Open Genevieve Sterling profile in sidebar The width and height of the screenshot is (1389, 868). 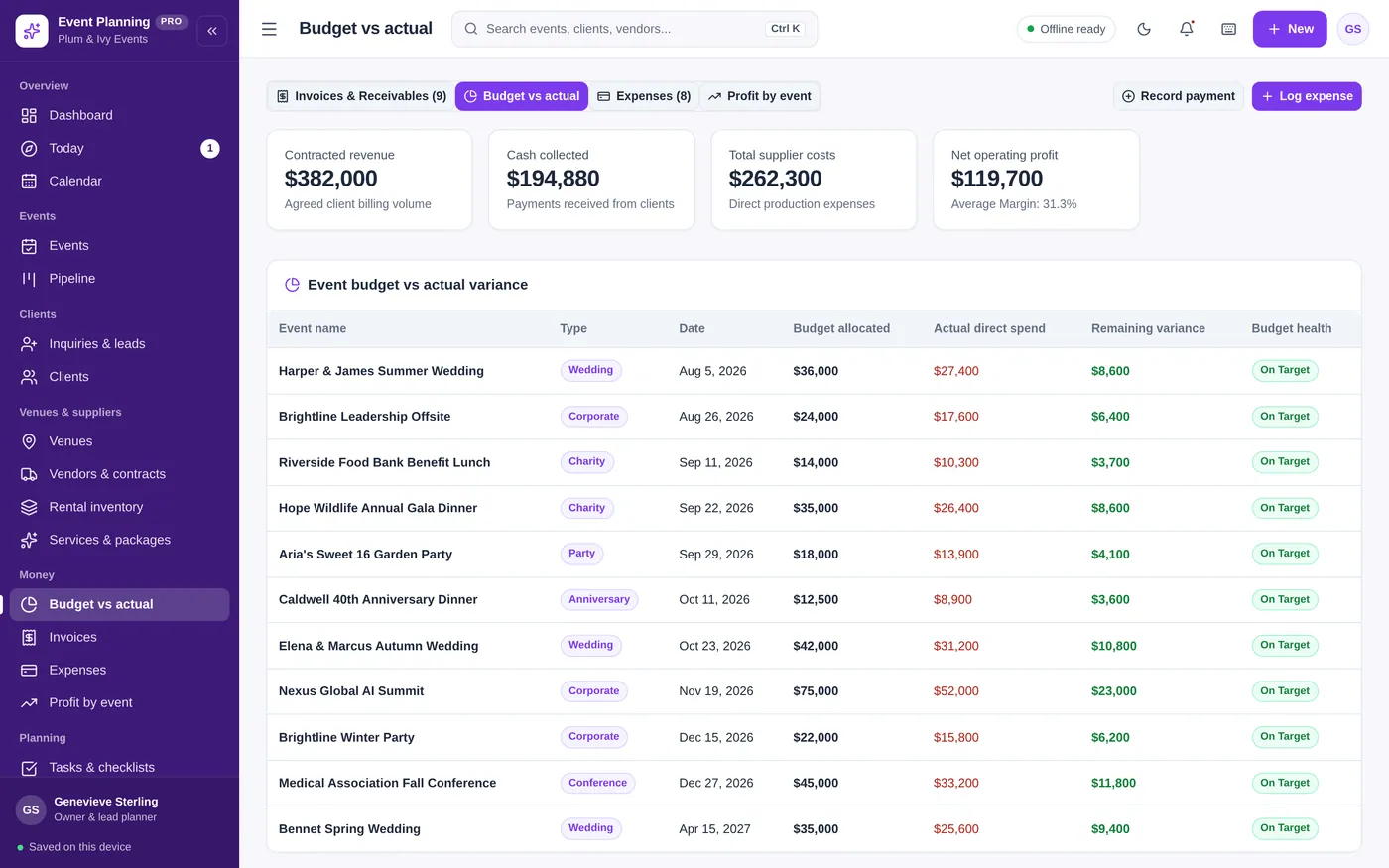(x=119, y=808)
